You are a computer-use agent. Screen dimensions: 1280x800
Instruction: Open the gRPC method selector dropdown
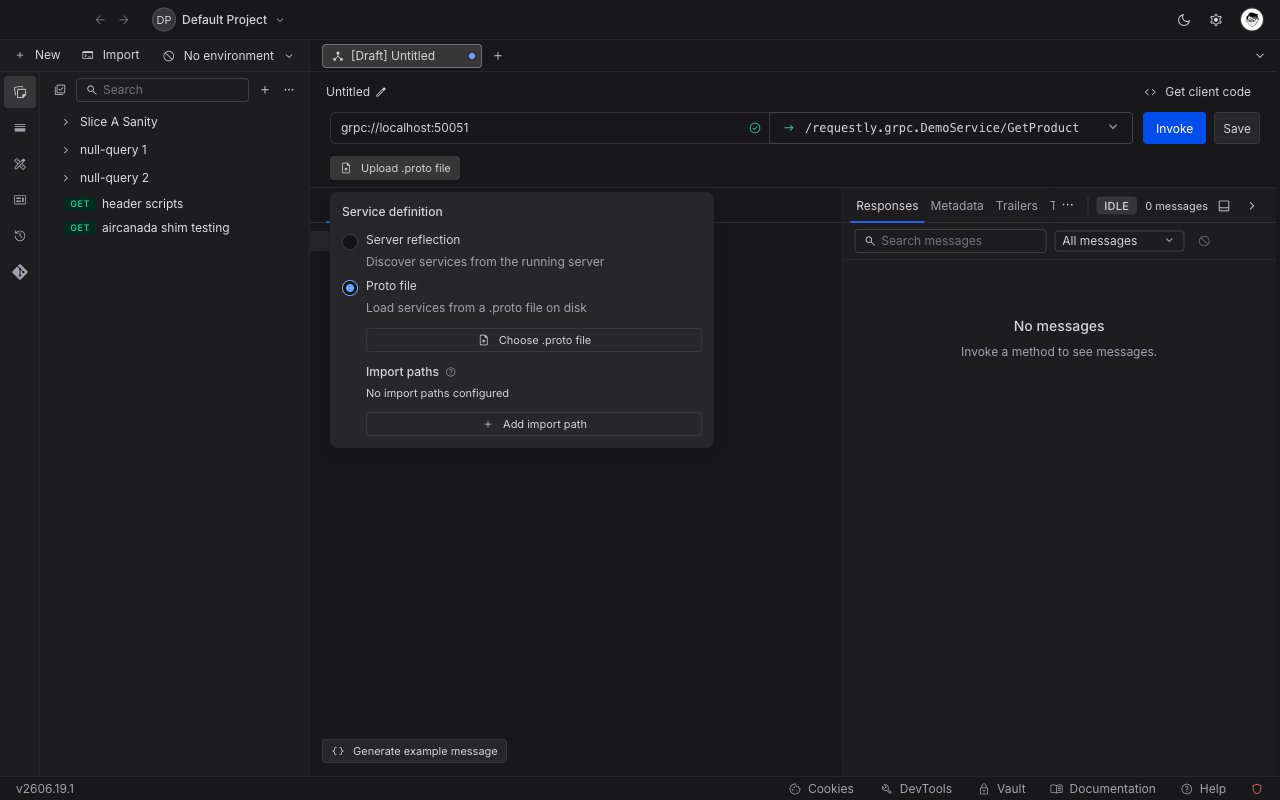[951, 128]
